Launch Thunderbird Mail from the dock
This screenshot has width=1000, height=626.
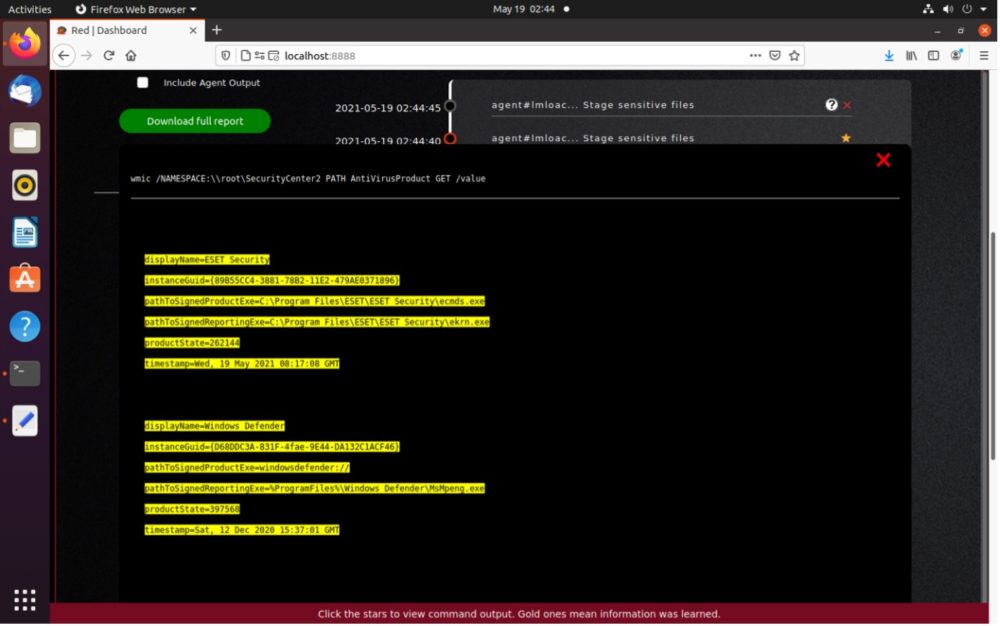pyautogui.click(x=25, y=91)
